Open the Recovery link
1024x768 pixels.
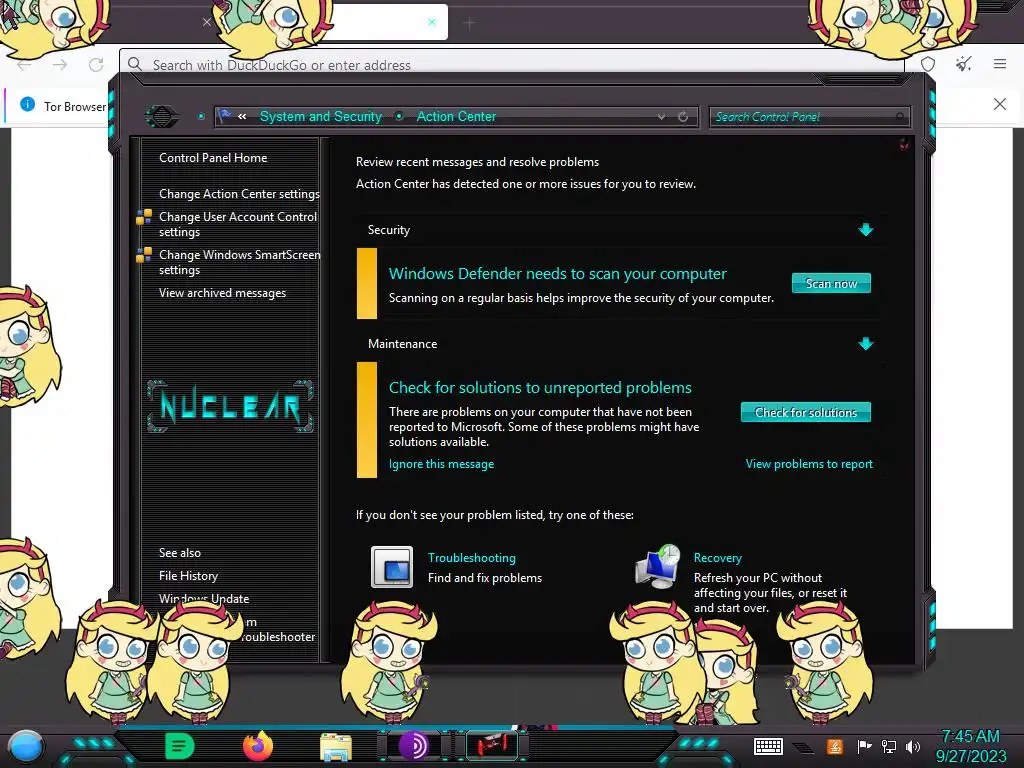pyautogui.click(x=717, y=558)
